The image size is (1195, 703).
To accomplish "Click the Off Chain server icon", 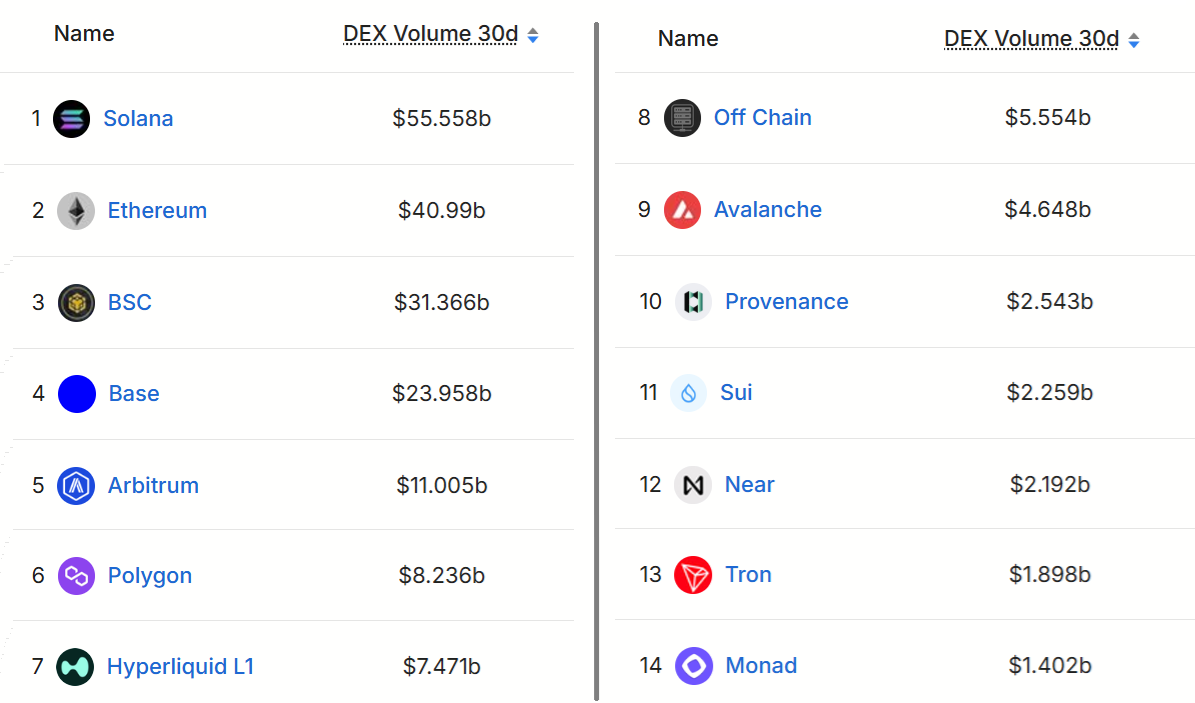I will click(x=682, y=118).
